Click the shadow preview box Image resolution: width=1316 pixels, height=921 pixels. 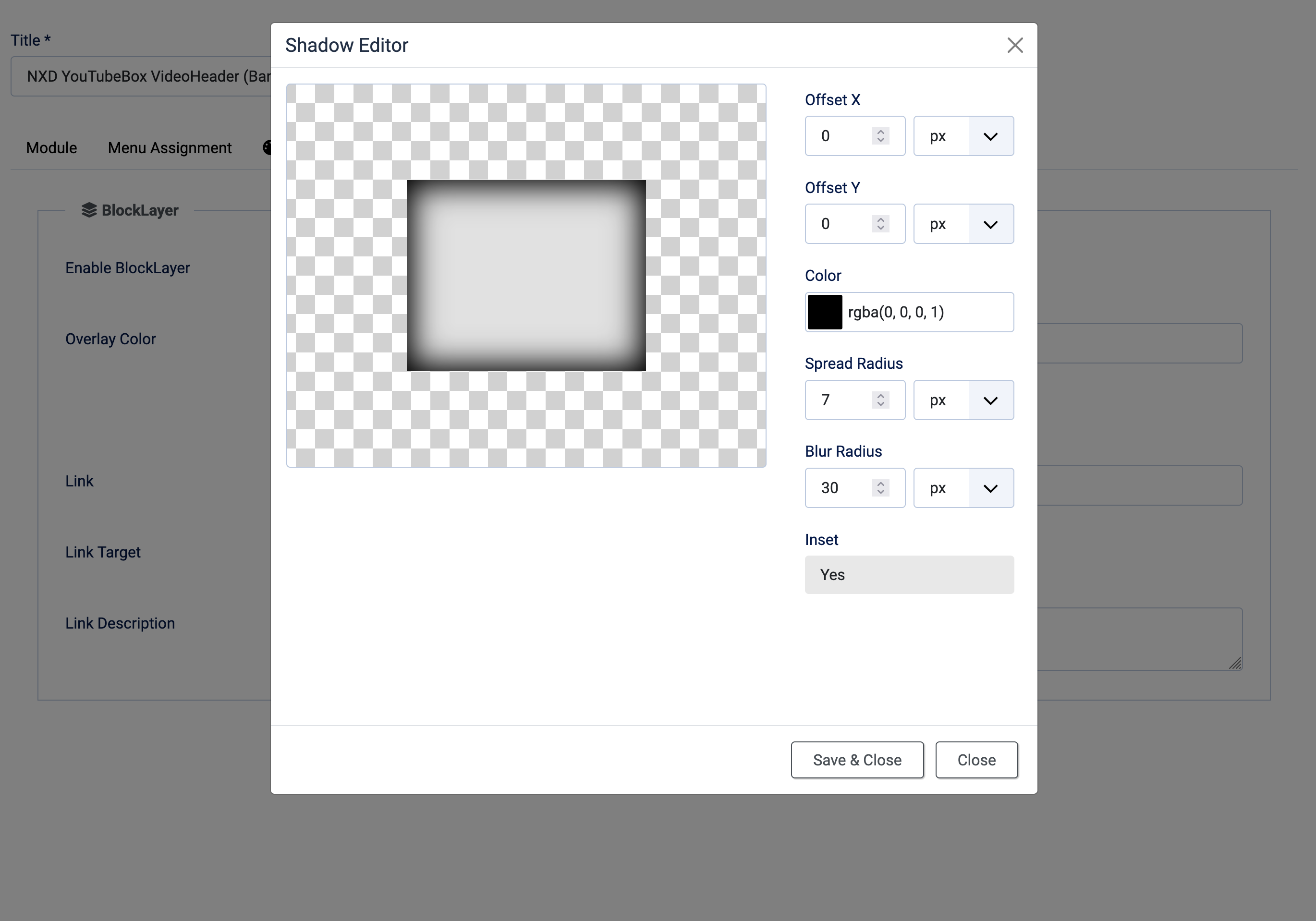[525, 276]
